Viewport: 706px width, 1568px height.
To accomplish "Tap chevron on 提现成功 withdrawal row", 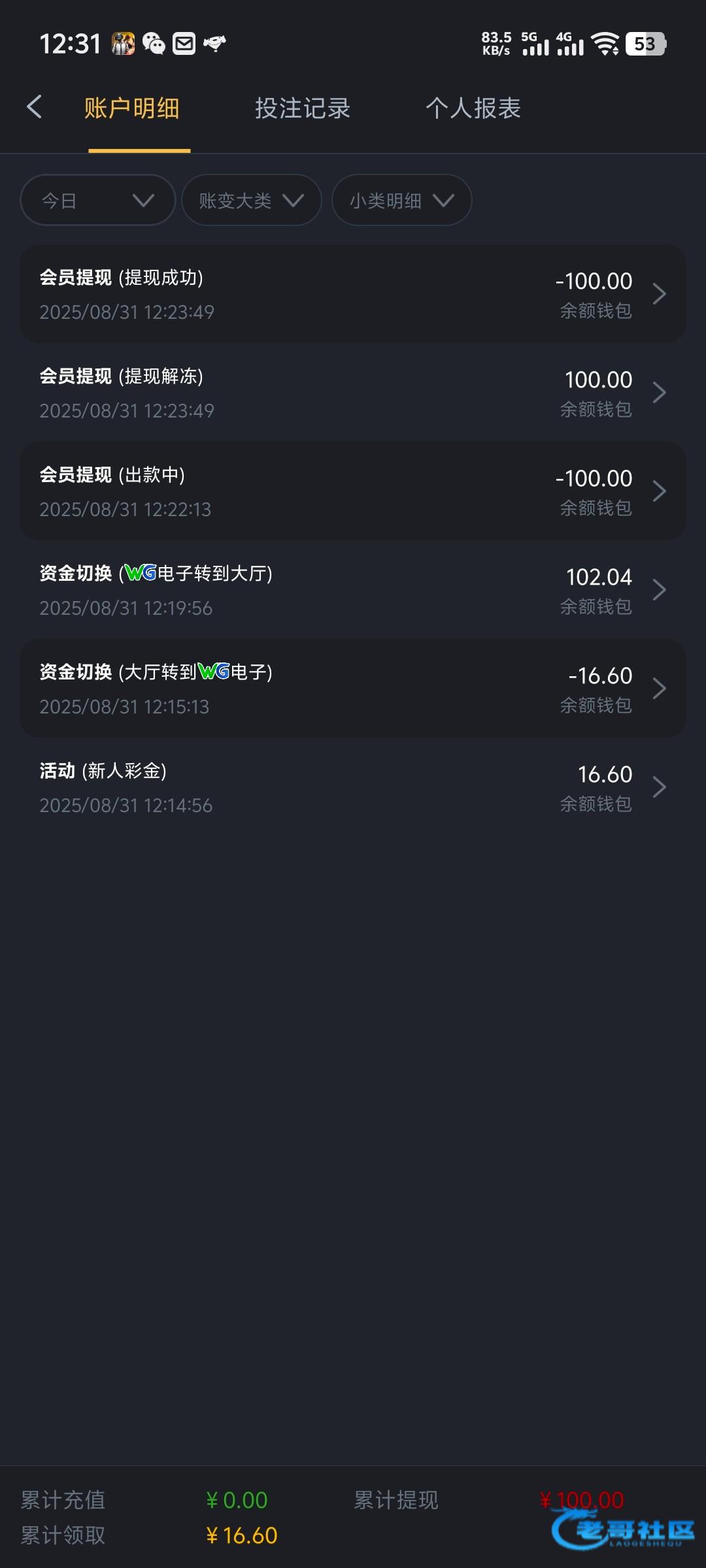I will click(659, 294).
